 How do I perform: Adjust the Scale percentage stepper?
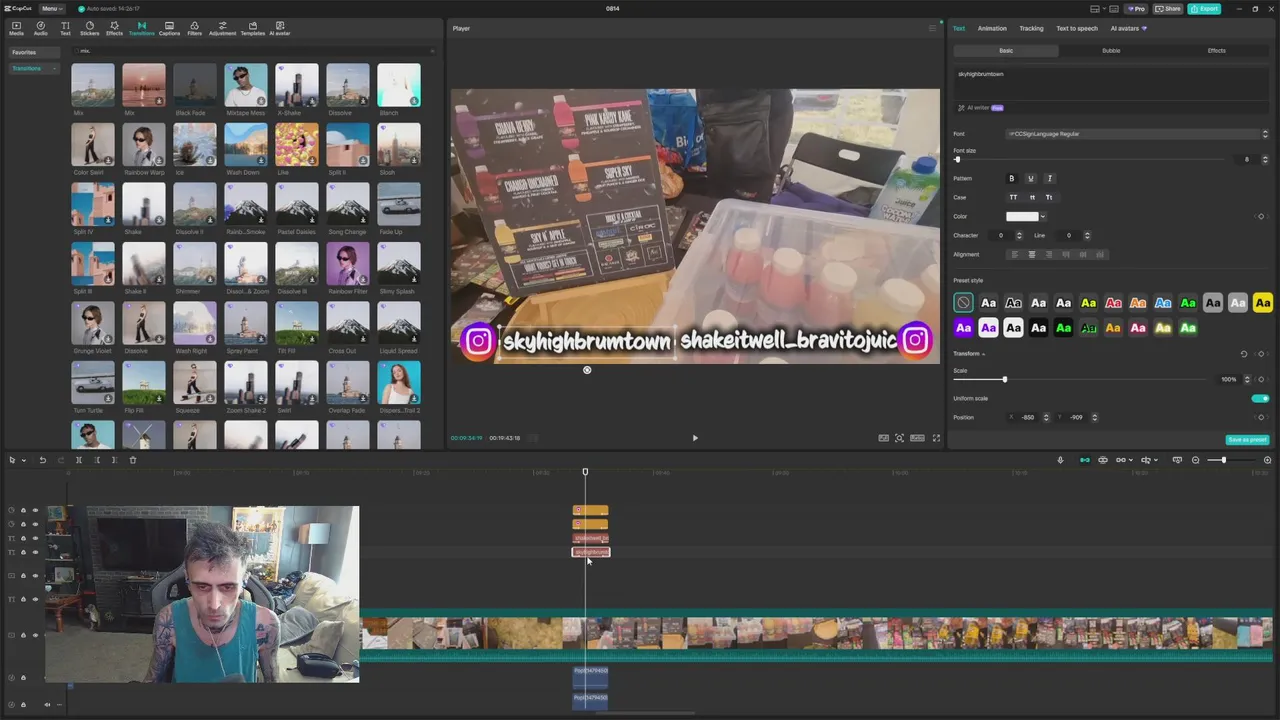1247,379
